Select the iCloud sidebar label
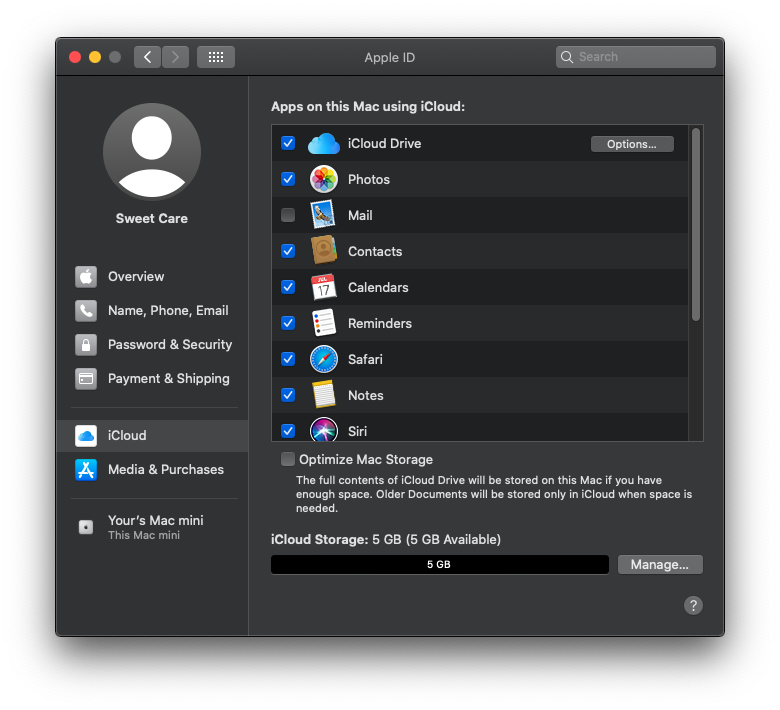This screenshot has height=710, width=780. pos(127,436)
